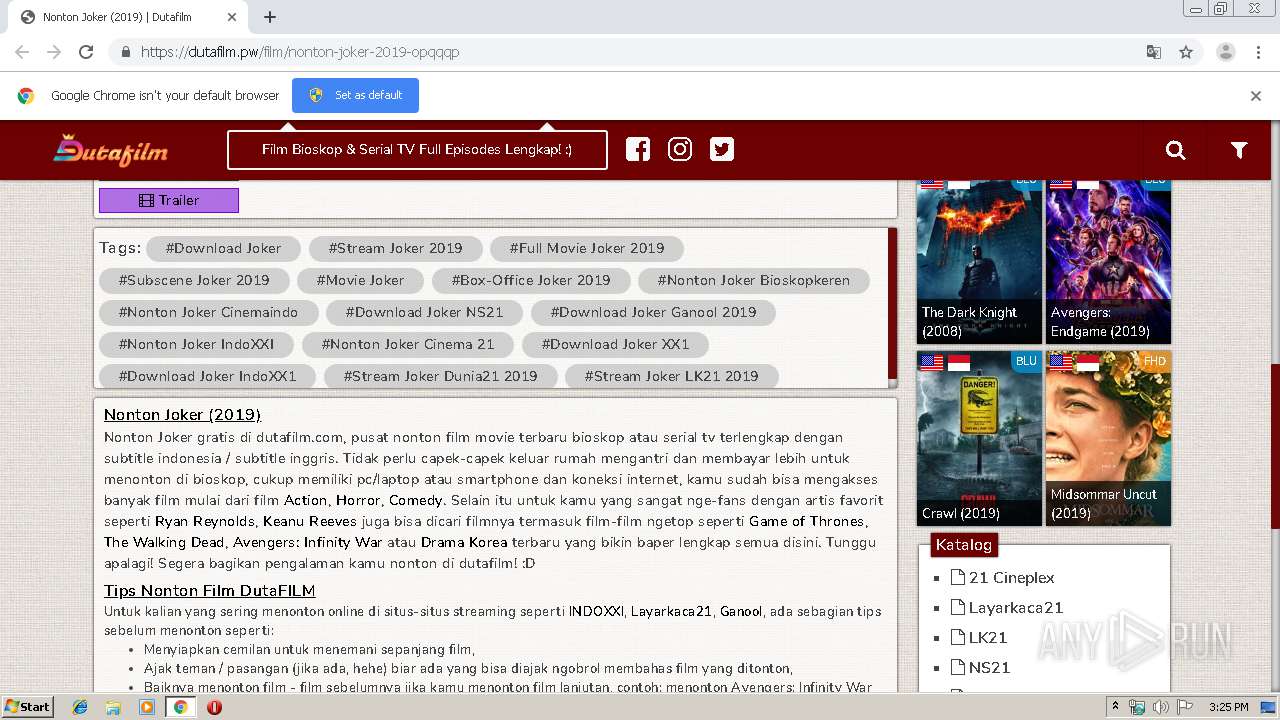Open the filter funnel icon
The height and width of the screenshot is (720, 1280).
tap(1239, 150)
